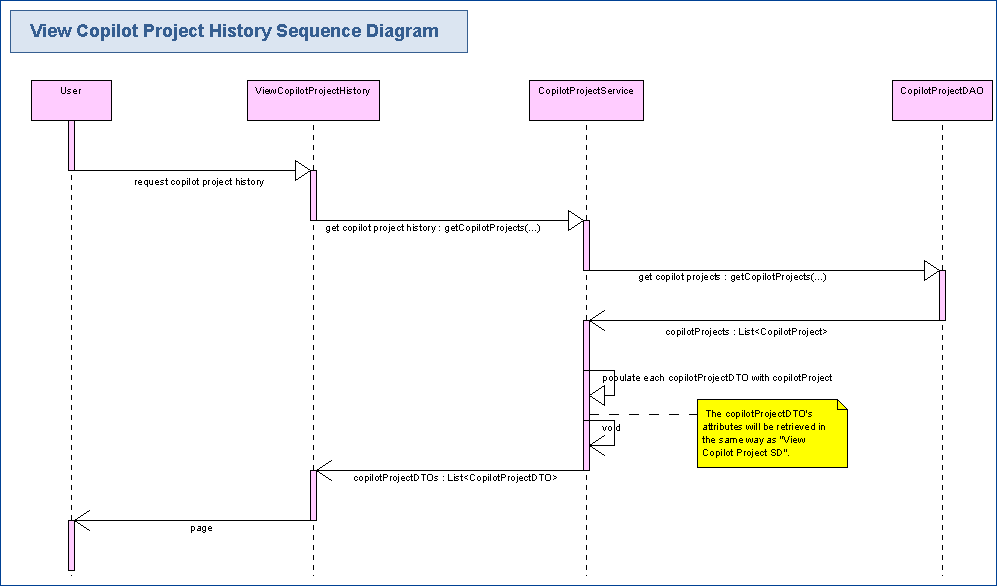Click the 'request copilot project history' label
This screenshot has height=586, width=997.
(199, 182)
